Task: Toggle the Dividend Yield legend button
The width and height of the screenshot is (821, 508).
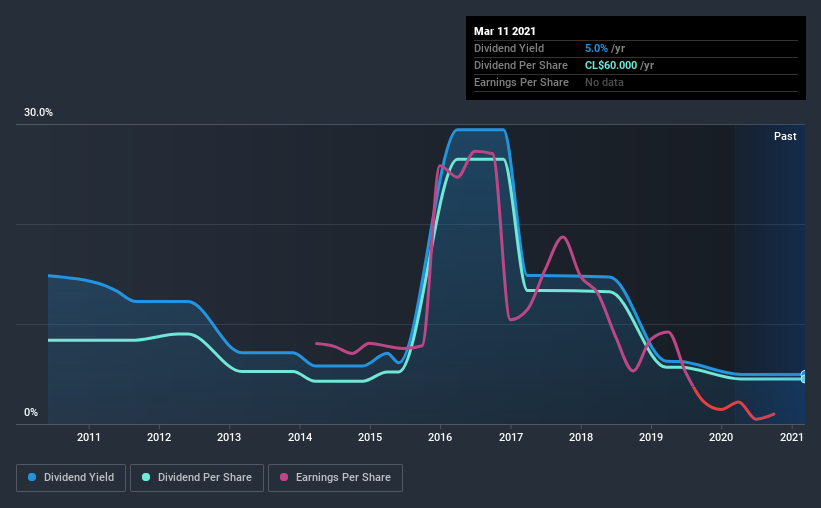Action: 71,478
